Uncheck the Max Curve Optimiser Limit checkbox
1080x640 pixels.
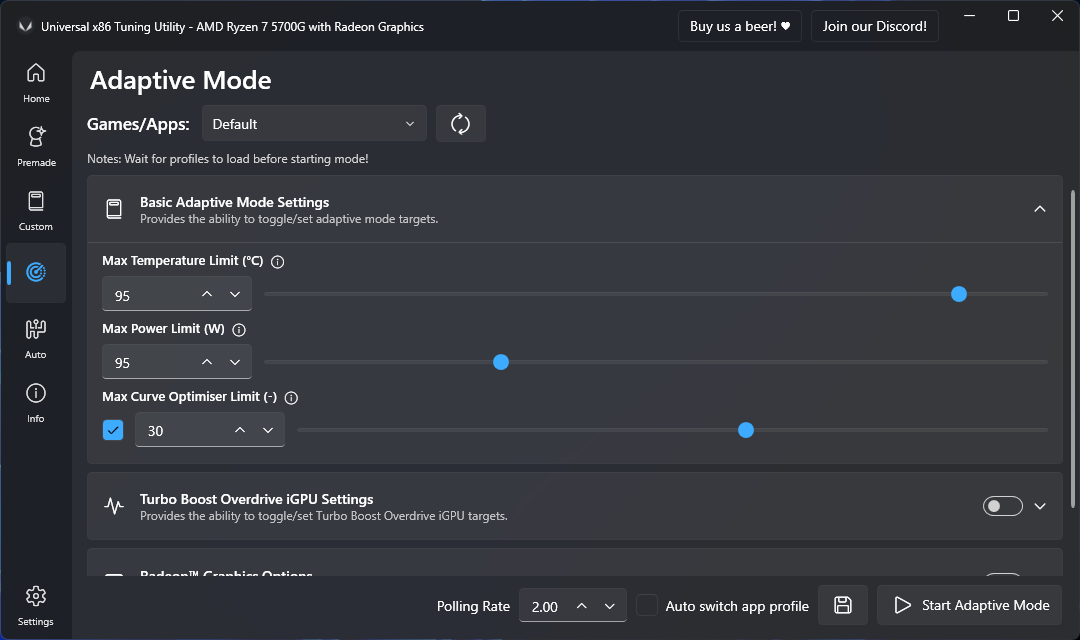pos(113,430)
